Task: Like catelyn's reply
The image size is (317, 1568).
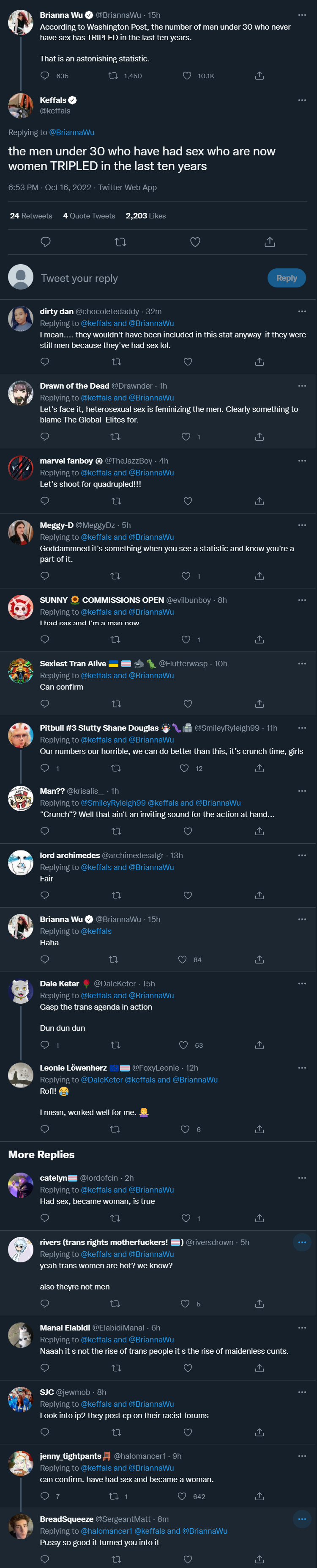Action: point(186,1218)
